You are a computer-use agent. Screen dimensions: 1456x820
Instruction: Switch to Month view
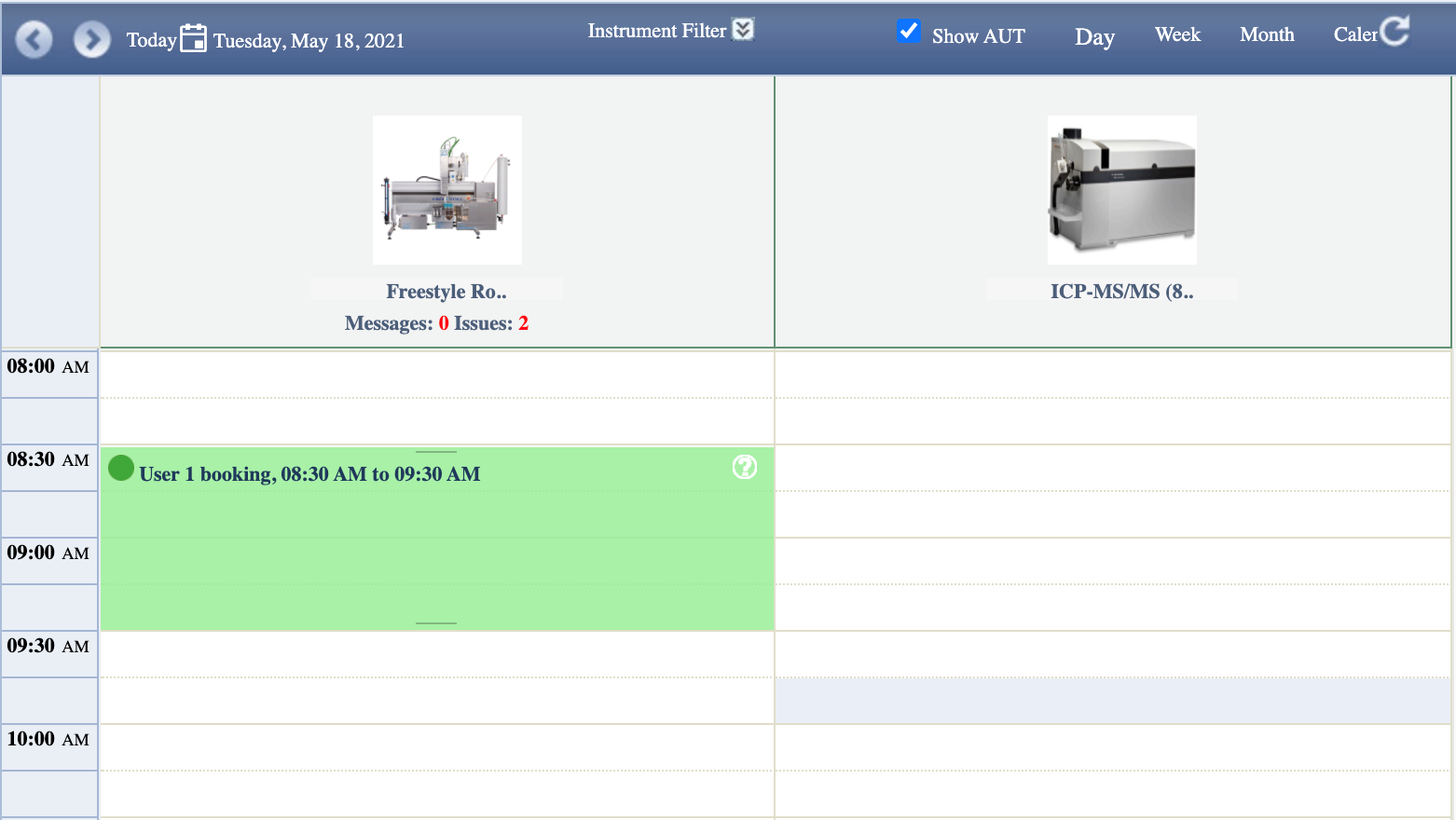point(1267,34)
